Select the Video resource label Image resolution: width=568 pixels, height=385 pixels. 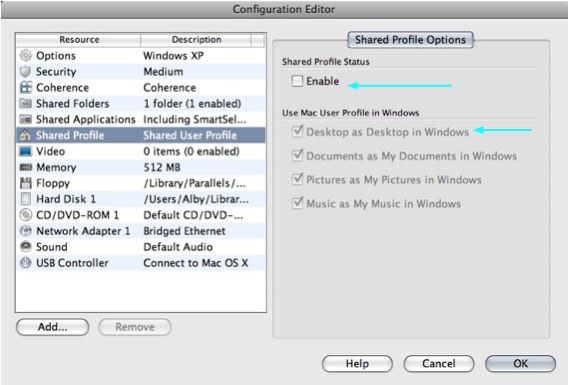(51, 151)
